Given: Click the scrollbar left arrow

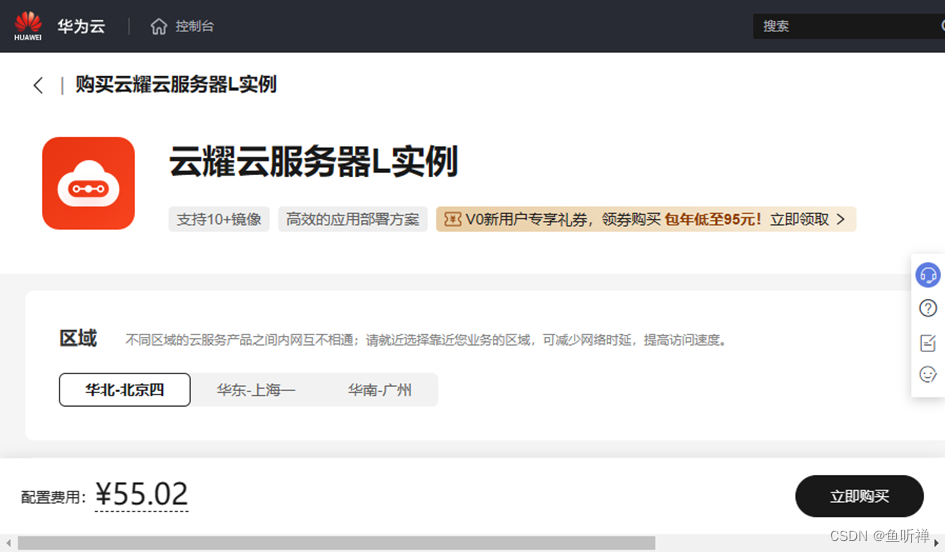Looking at the screenshot, I should tap(8, 543).
